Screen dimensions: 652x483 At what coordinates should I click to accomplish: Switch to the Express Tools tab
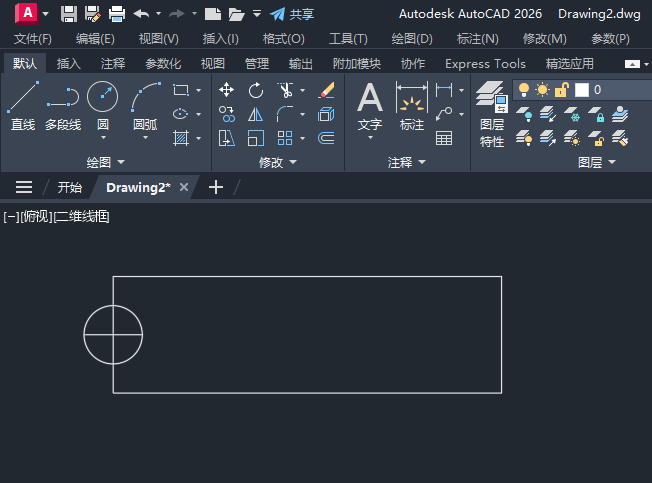(x=485, y=64)
